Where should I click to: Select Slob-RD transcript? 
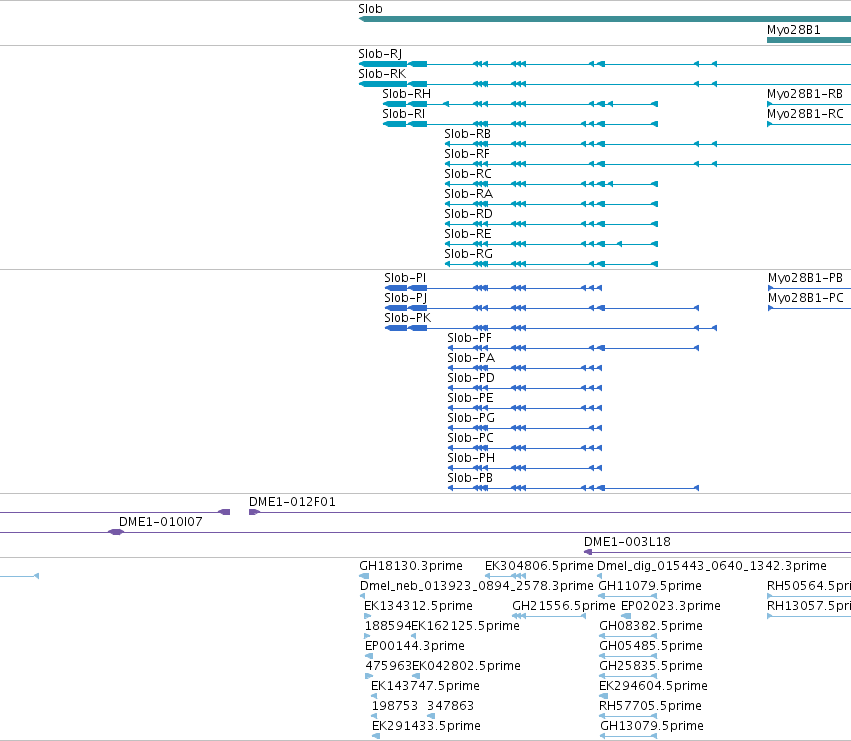[x=468, y=214]
